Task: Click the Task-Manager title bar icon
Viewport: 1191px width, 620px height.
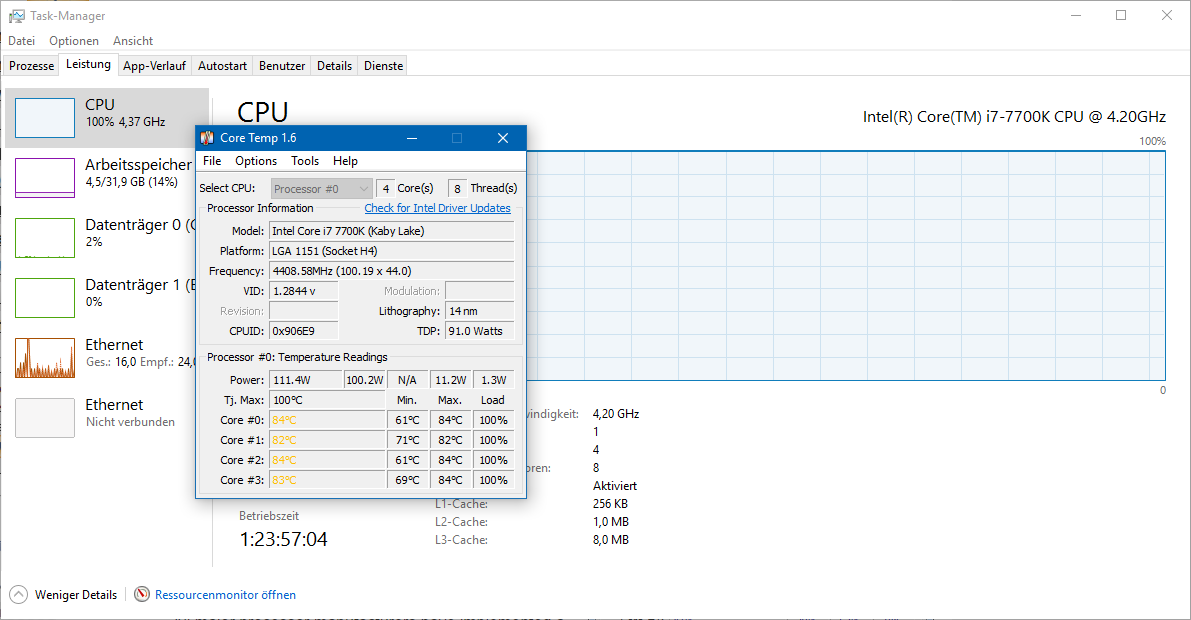Action: pos(17,16)
